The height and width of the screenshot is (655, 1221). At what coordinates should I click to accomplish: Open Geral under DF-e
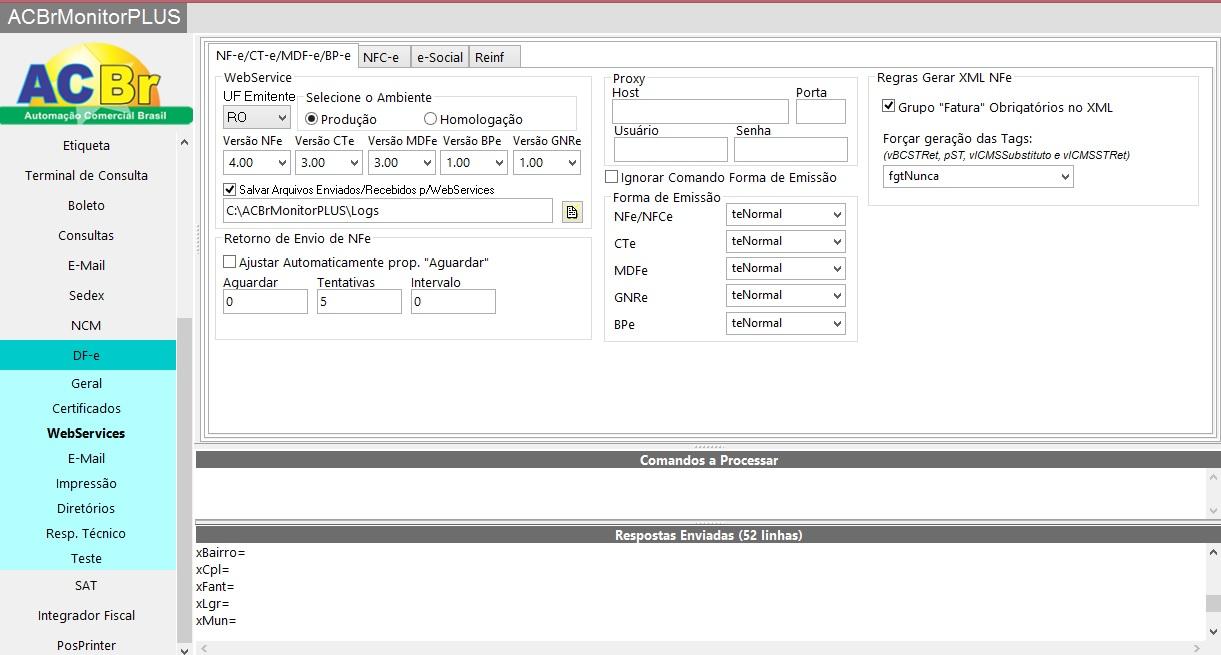click(87, 383)
